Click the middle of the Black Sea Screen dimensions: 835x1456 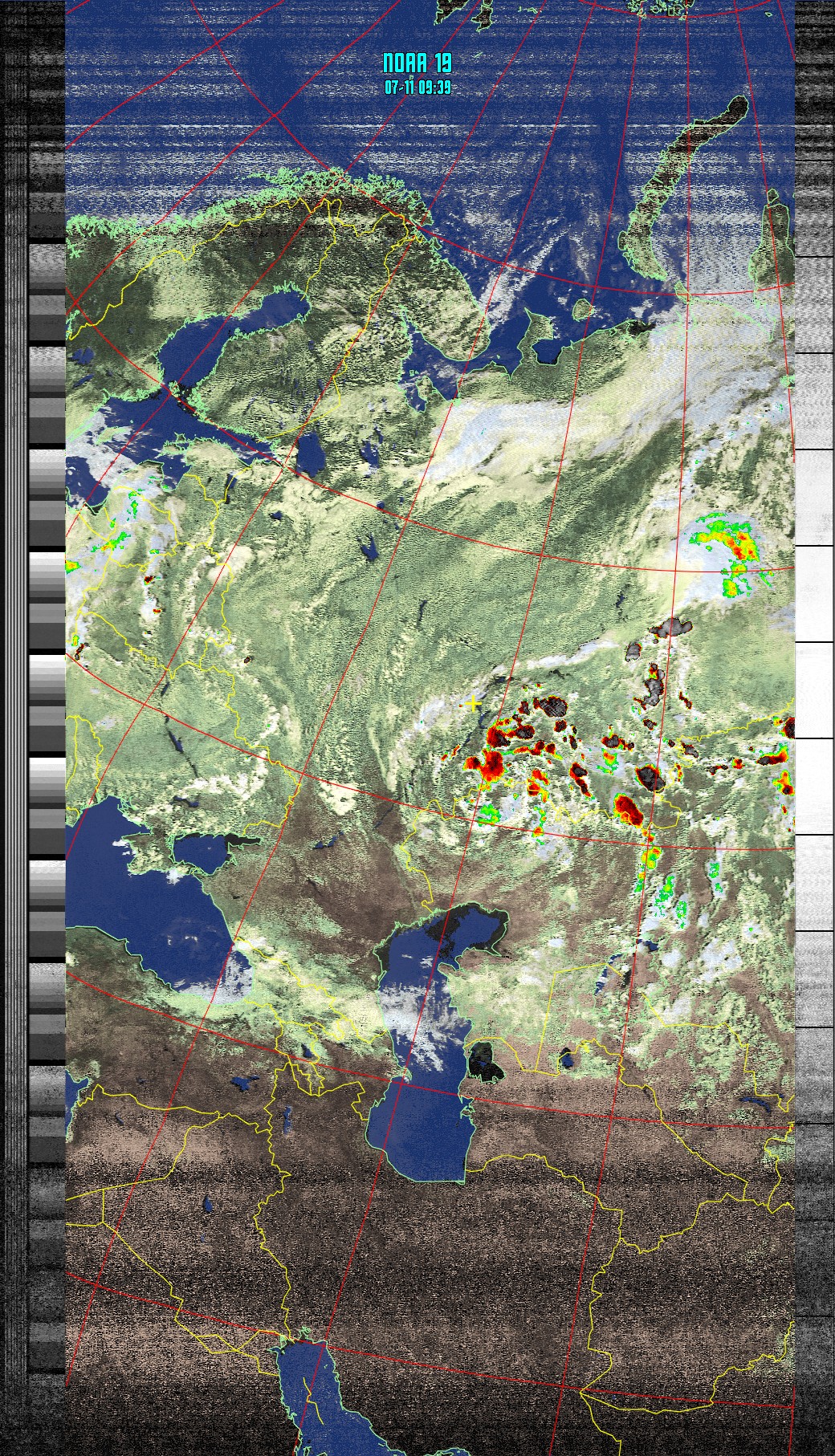coord(153,899)
